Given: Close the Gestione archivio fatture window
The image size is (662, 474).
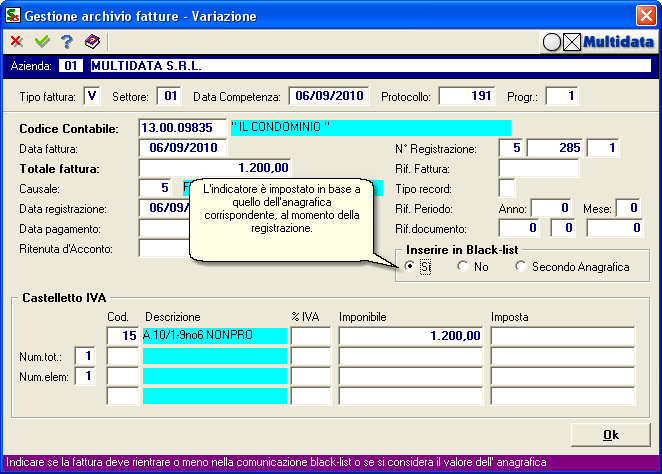Looking at the screenshot, I should [646, 16].
